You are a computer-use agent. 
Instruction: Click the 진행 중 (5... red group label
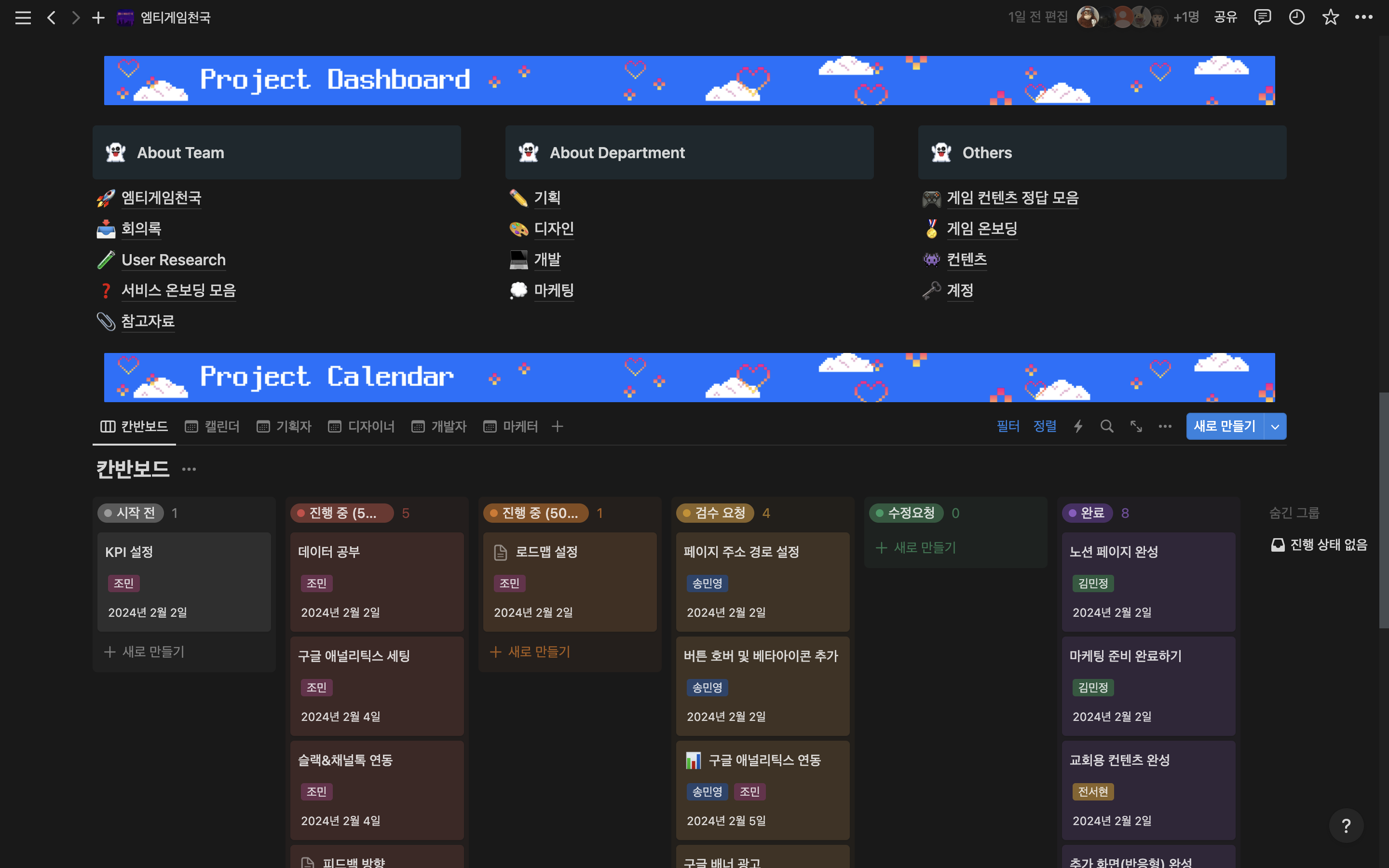pyautogui.click(x=342, y=513)
